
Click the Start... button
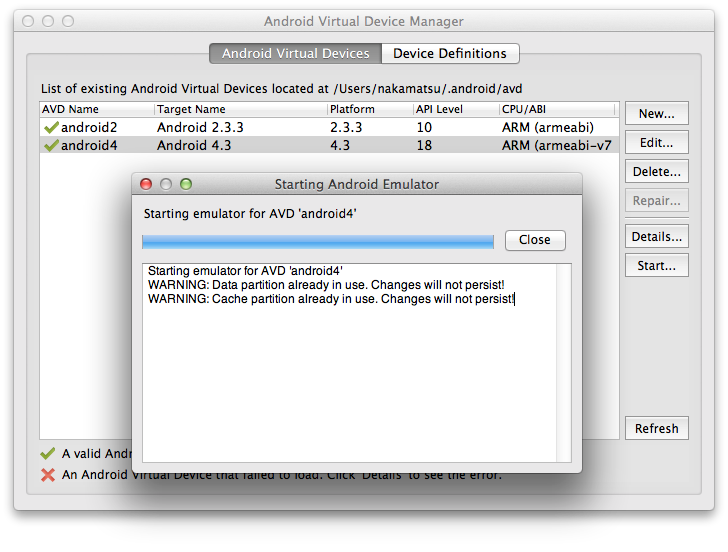point(656,266)
